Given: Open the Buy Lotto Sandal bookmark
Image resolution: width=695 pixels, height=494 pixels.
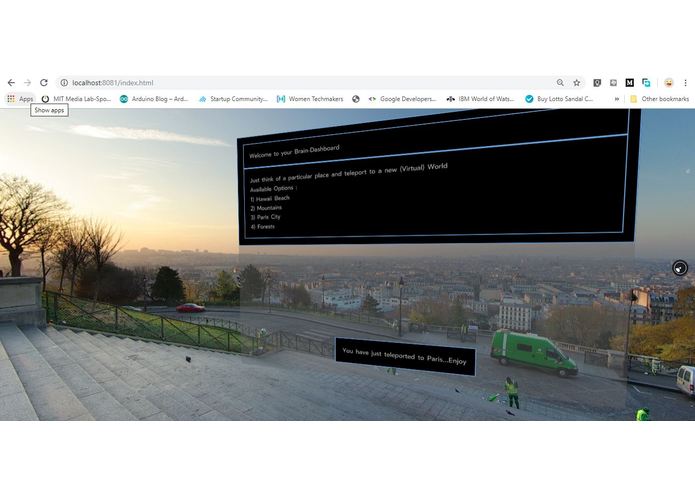Looking at the screenshot, I should (x=559, y=99).
